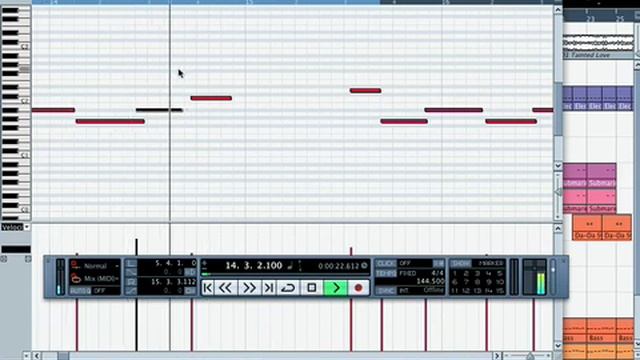Viewport: 640px width, 360px height.
Task: Click horizontal scrollbar right arrow
Action: (497, 356)
